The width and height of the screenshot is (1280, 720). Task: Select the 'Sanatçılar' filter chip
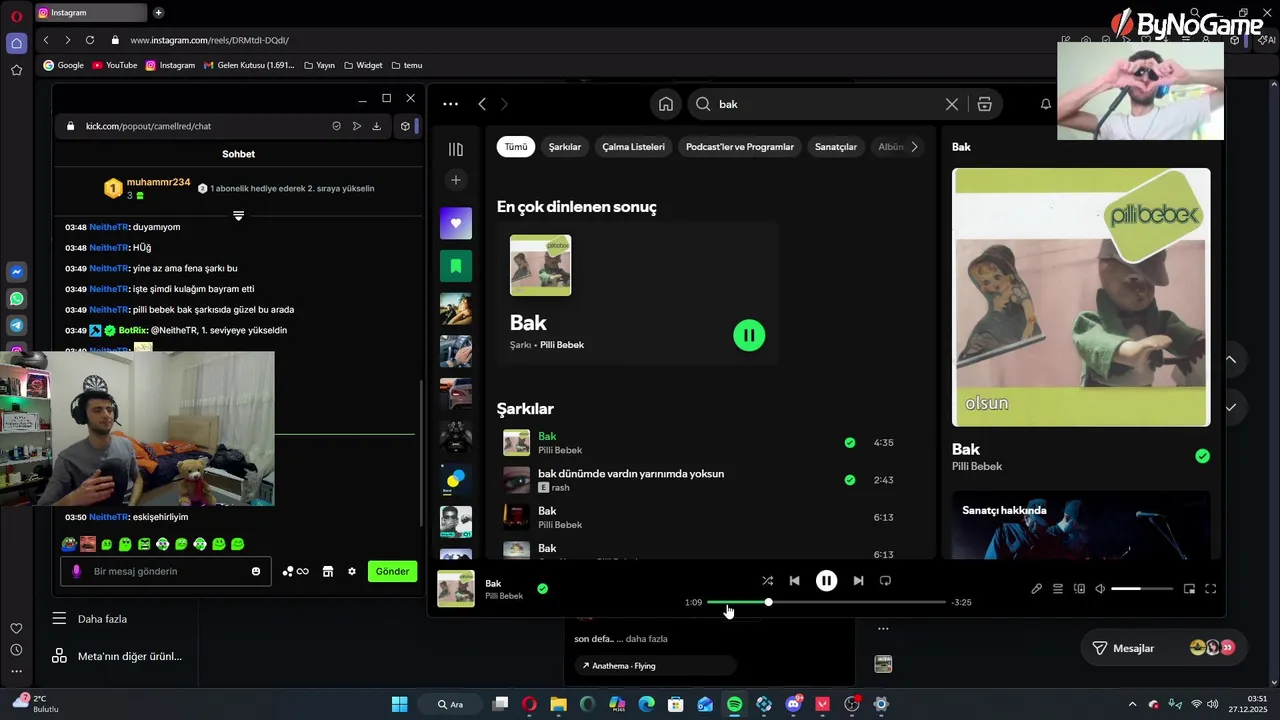(x=836, y=147)
